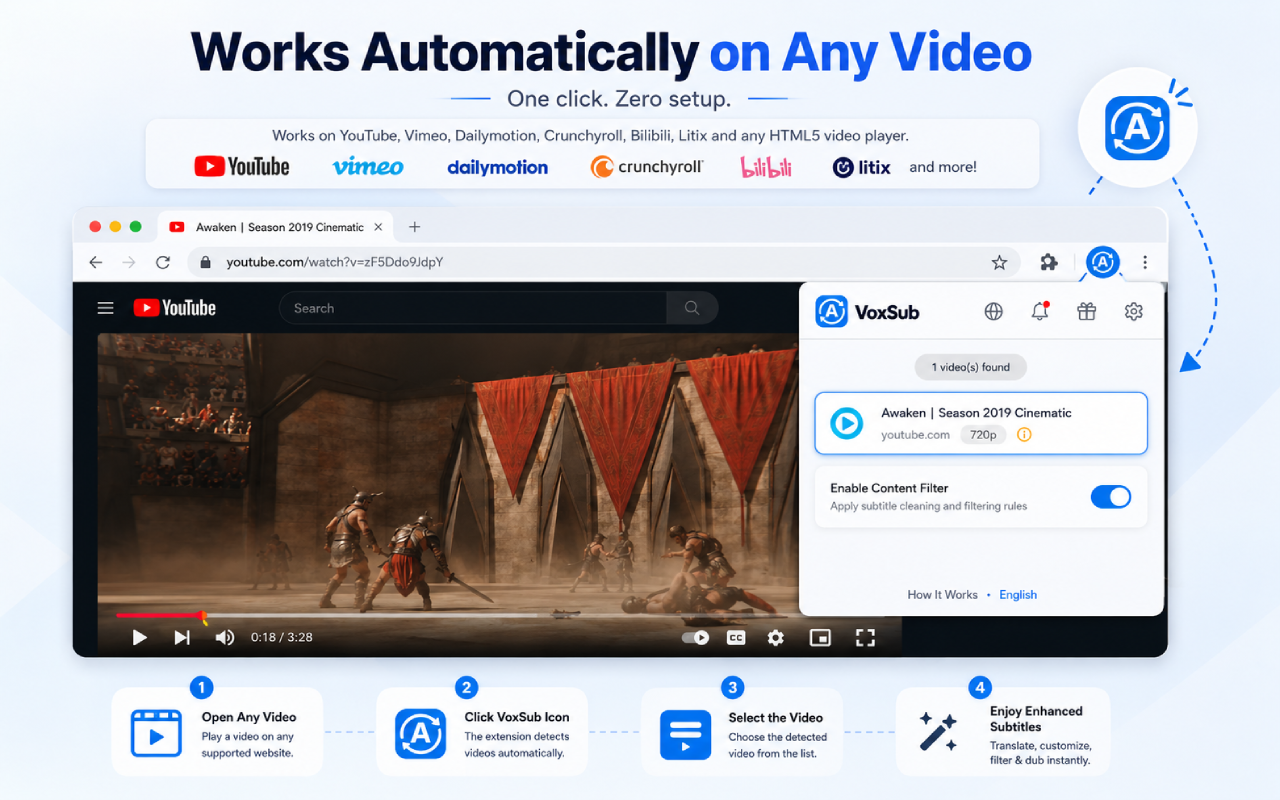1280x800 pixels.
Task: Seek in the red video progress bar
Action: click(x=160, y=615)
